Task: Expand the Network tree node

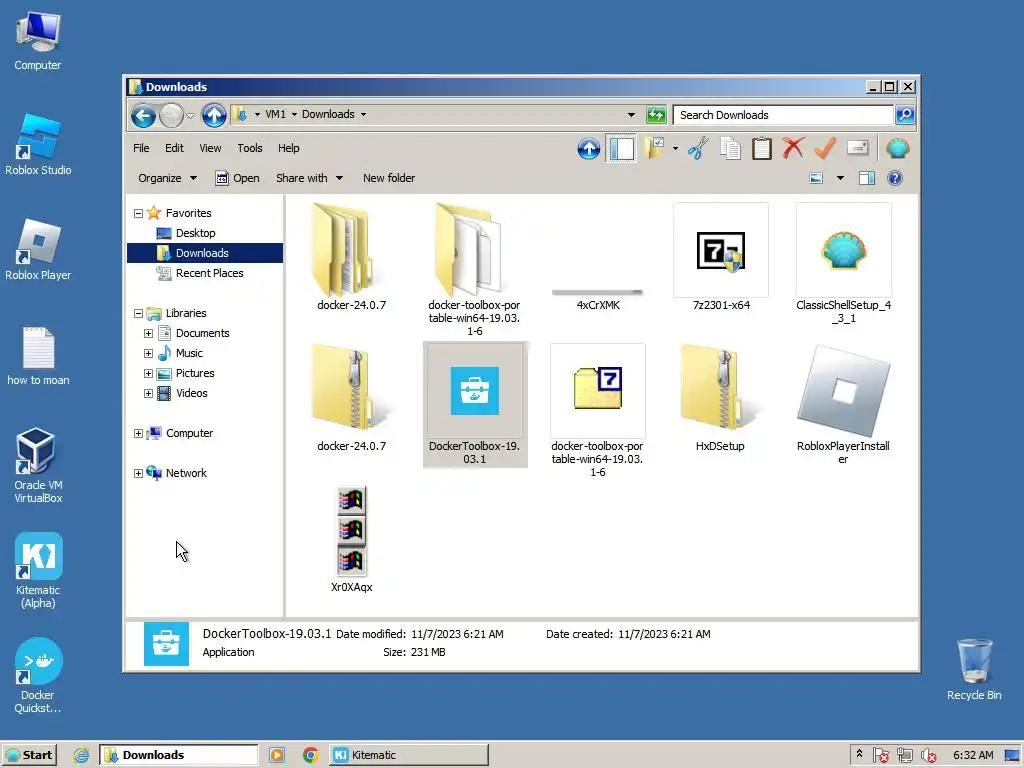Action: (x=138, y=473)
